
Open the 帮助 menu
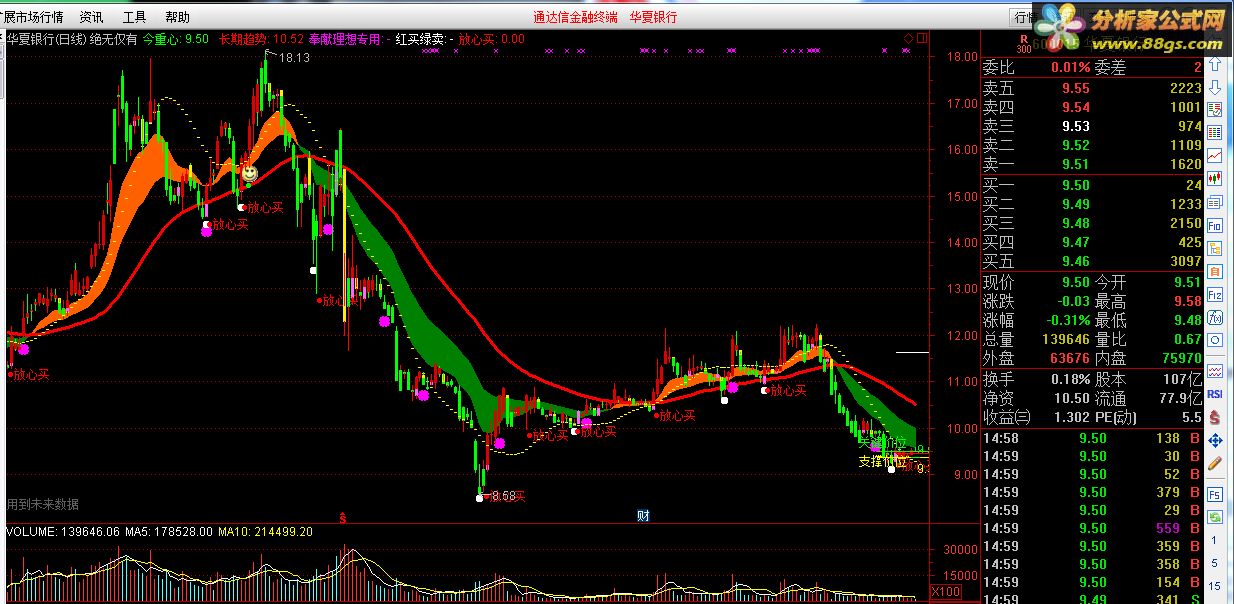(x=177, y=17)
